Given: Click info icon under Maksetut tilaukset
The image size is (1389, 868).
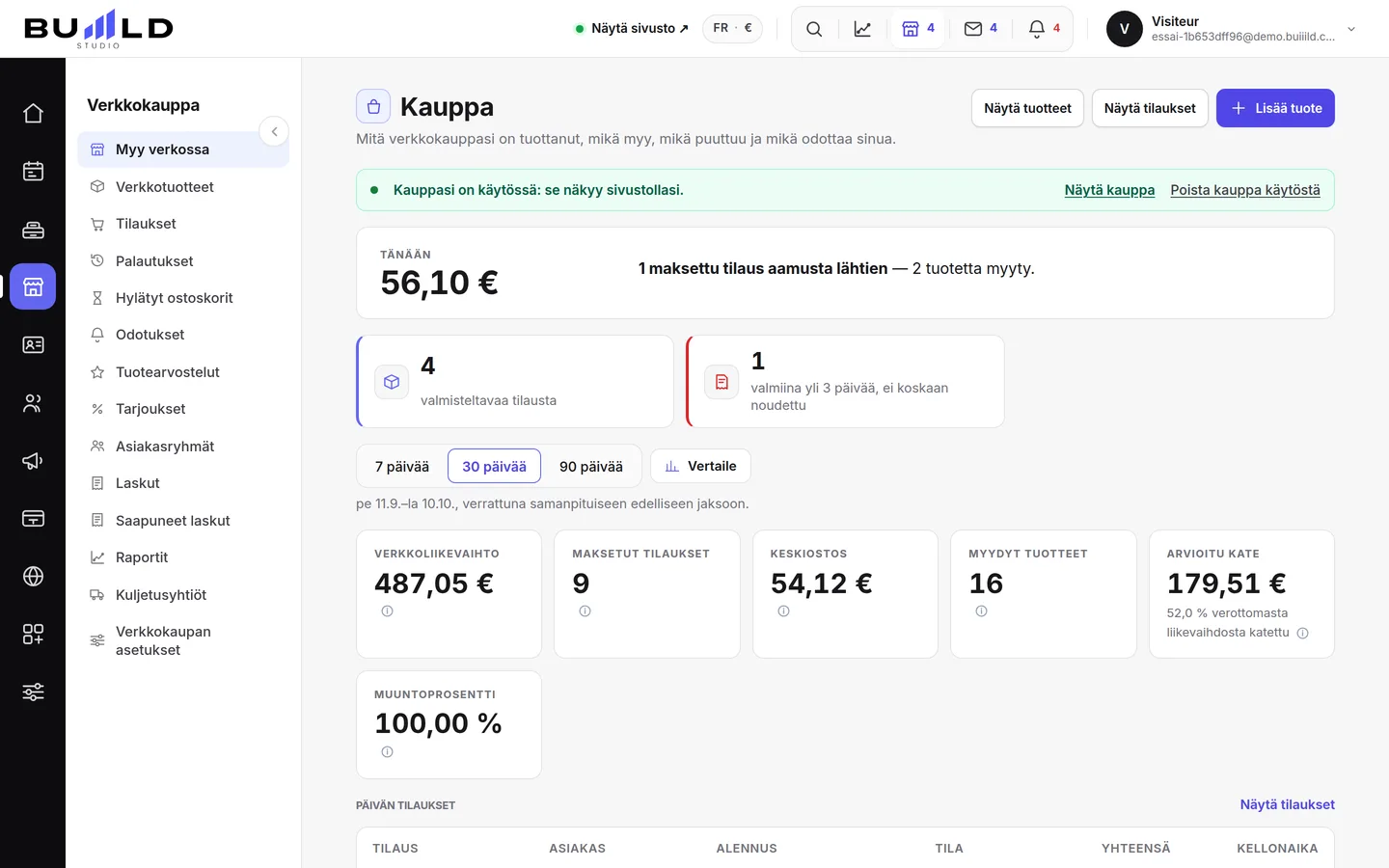Looking at the screenshot, I should [x=585, y=611].
